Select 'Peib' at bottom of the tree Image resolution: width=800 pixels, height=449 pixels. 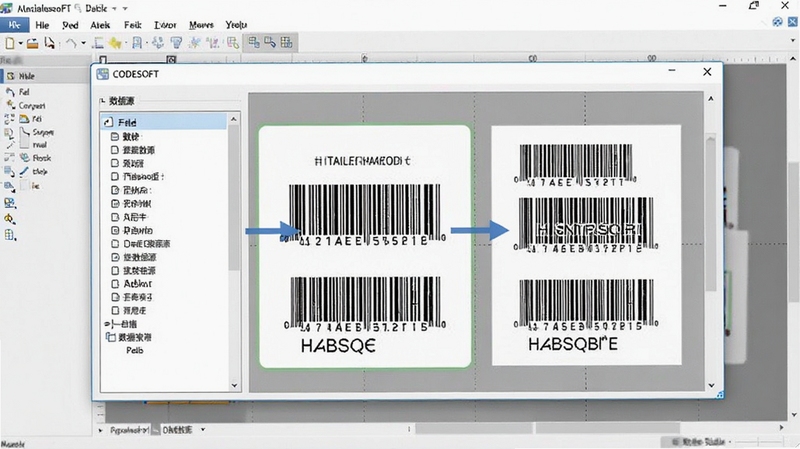coord(135,351)
